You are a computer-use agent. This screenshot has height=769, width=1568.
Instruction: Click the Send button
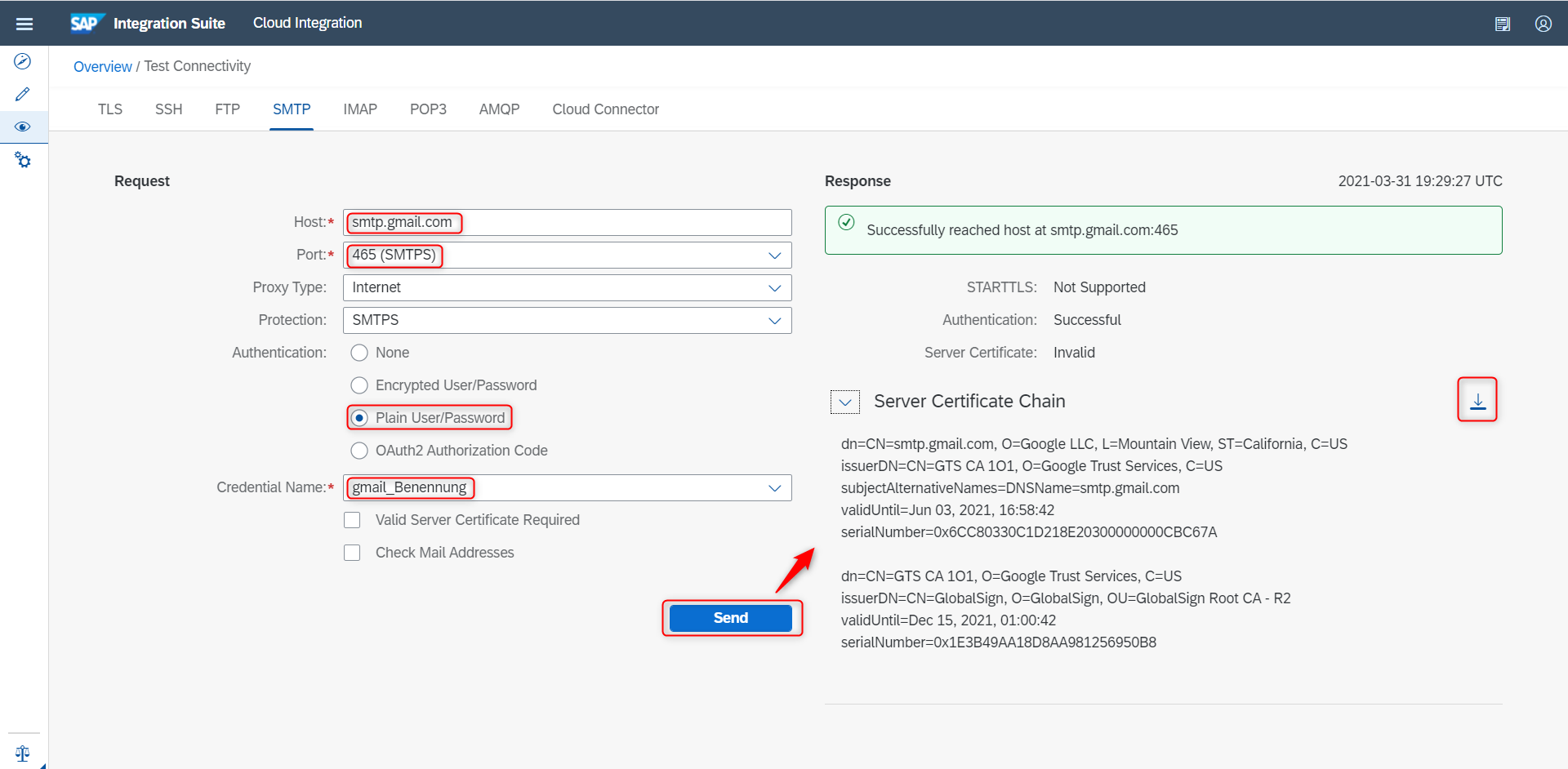pos(731,618)
